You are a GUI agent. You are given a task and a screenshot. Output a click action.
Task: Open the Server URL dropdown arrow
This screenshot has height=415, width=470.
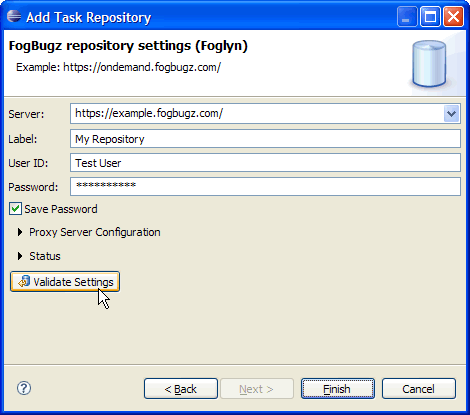(x=452, y=114)
